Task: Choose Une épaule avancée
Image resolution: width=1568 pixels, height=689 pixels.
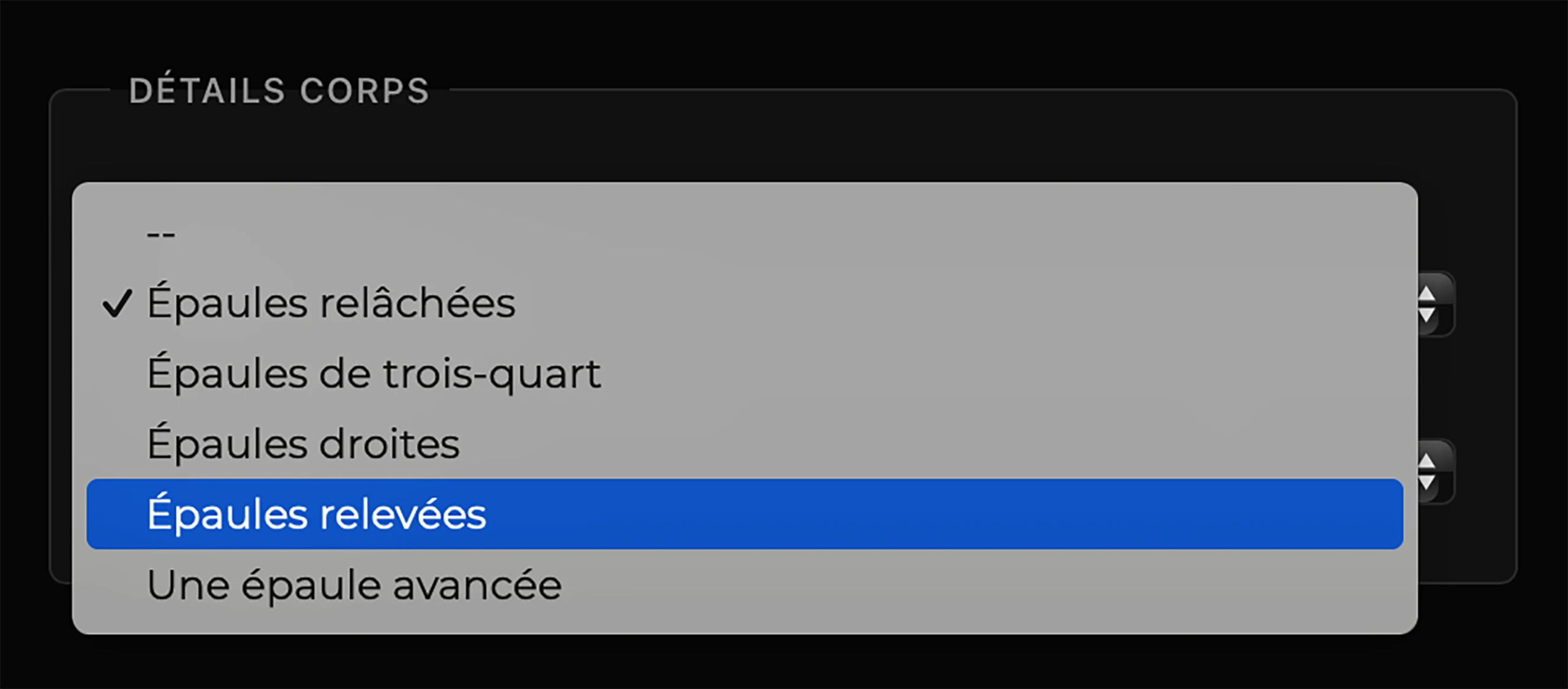Action: pyautogui.click(x=354, y=585)
